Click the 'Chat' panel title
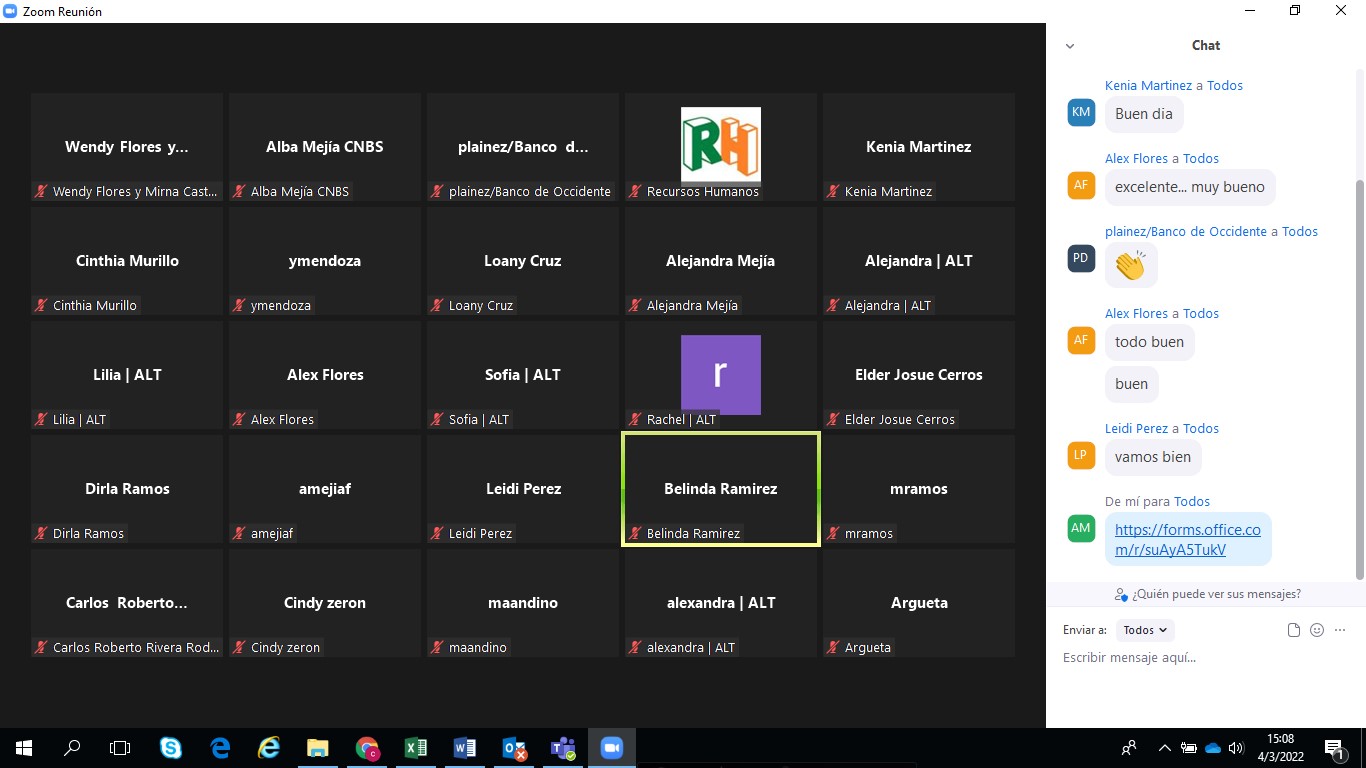 tap(1205, 45)
